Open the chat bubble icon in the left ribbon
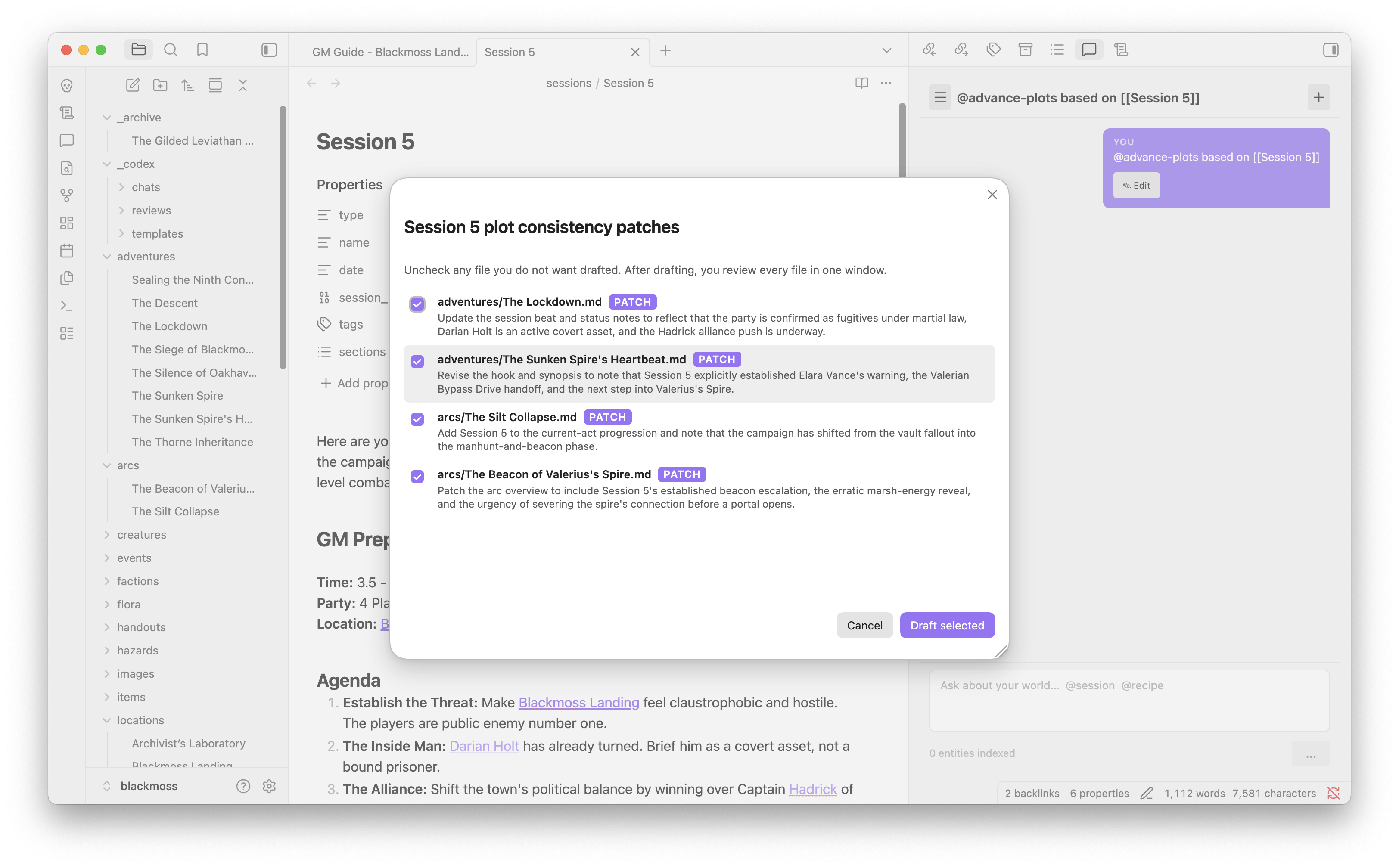 tap(67, 140)
